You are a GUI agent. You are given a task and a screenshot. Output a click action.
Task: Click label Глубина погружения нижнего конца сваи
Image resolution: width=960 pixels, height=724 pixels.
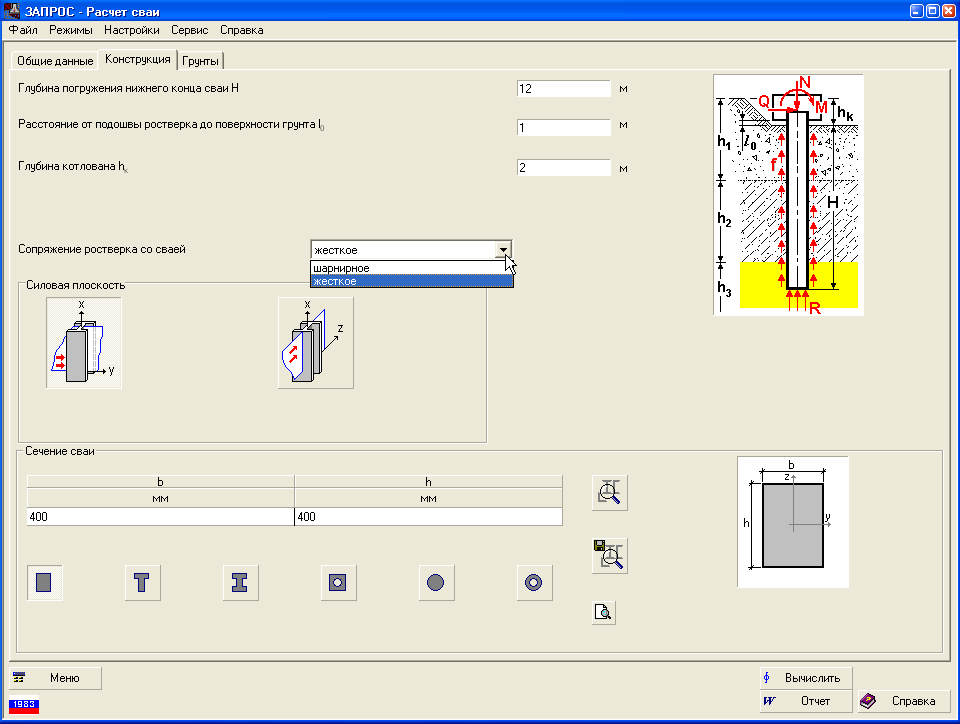pos(129,88)
